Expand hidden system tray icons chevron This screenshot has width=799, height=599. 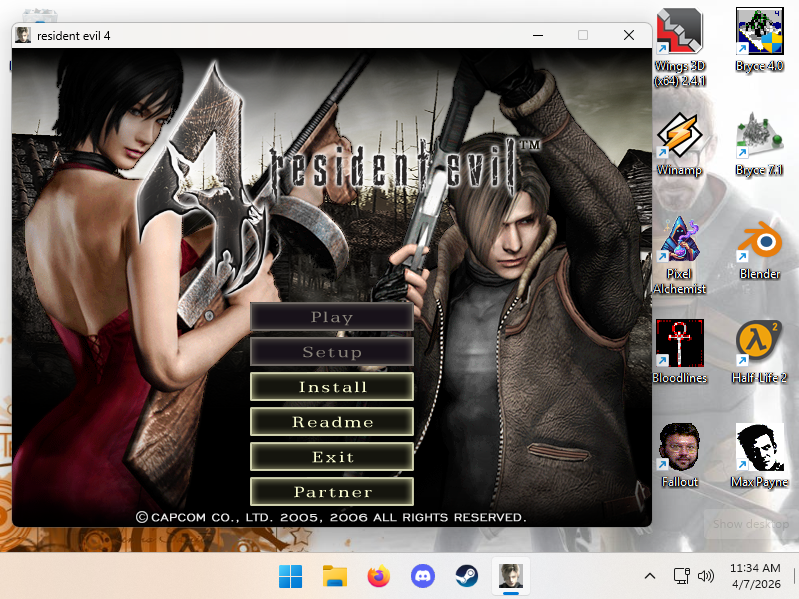coord(650,576)
